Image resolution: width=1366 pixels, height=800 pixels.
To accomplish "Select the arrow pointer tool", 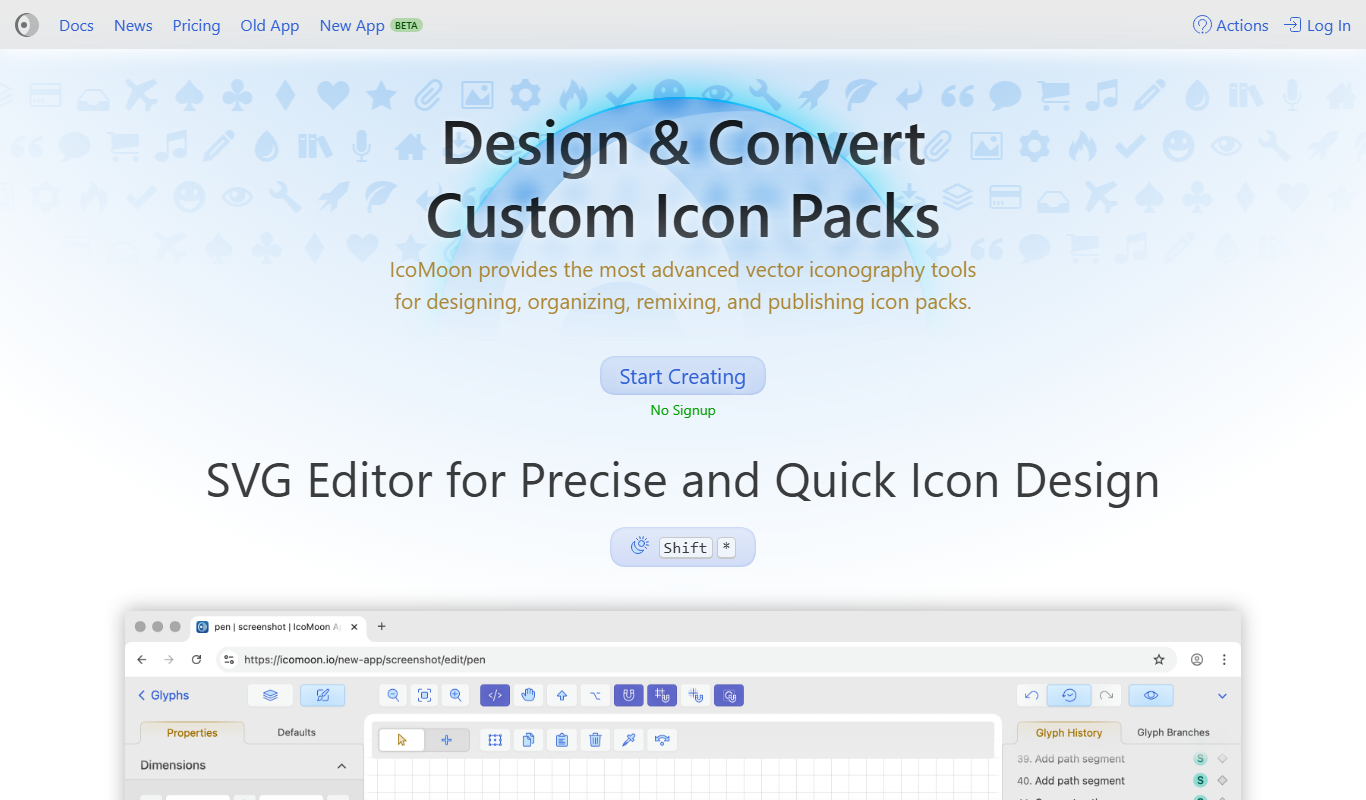I will [x=402, y=740].
